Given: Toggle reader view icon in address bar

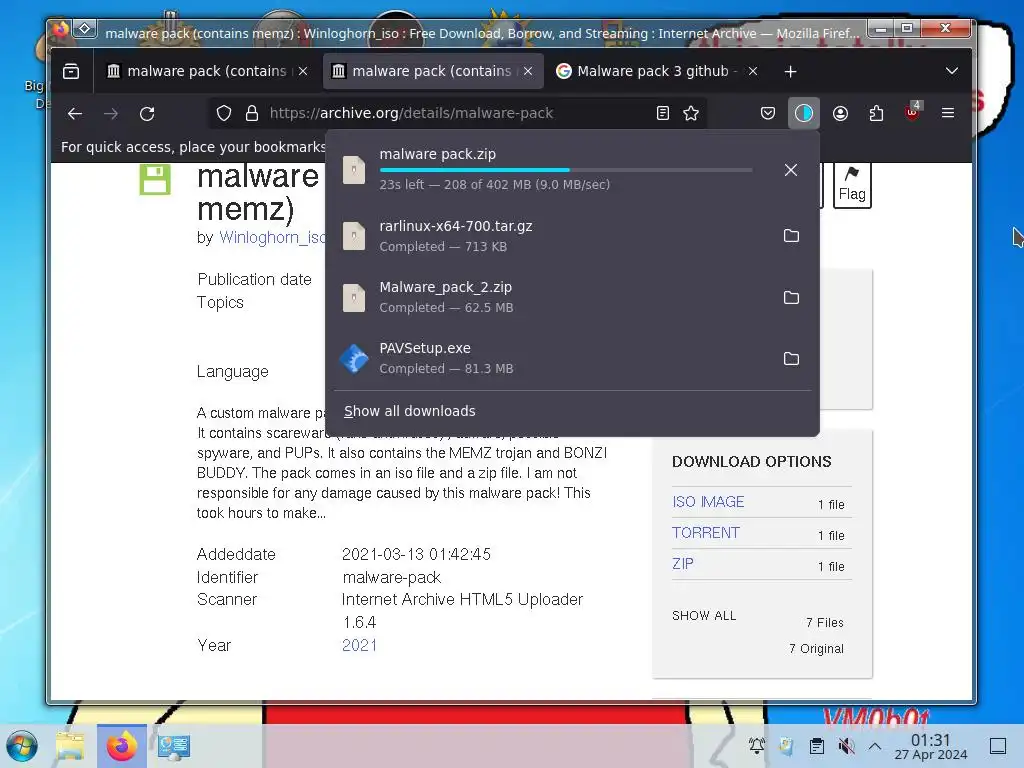Looking at the screenshot, I should pos(663,114).
